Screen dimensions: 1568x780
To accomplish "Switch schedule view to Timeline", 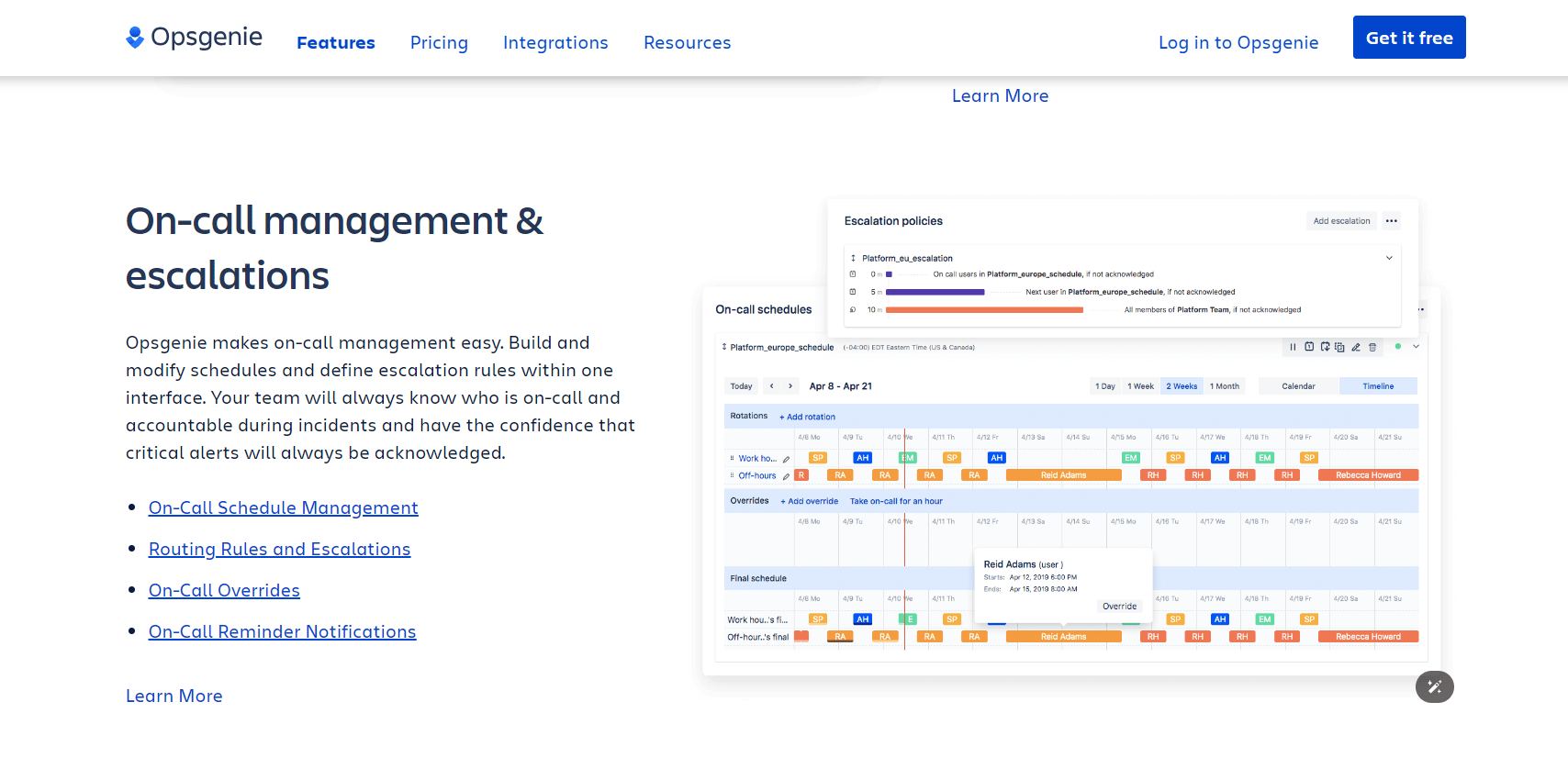I will click(x=1378, y=386).
